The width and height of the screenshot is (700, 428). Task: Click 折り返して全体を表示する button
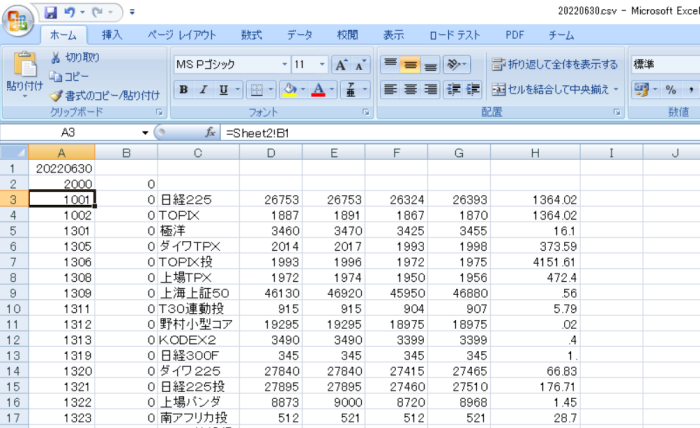[554, 64]
